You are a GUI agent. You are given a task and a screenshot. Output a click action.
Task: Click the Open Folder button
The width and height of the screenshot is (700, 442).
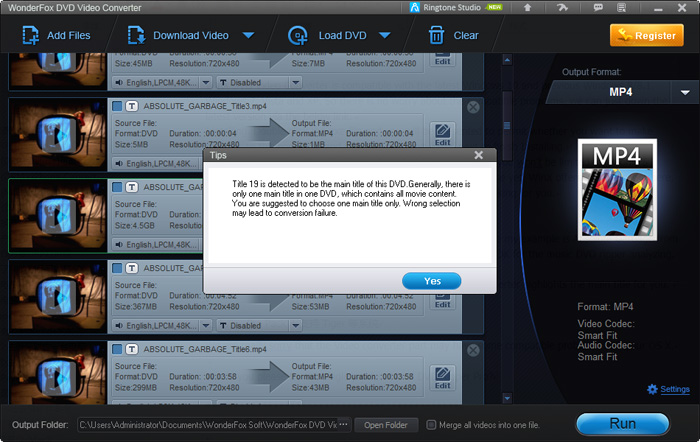[386, 425]
